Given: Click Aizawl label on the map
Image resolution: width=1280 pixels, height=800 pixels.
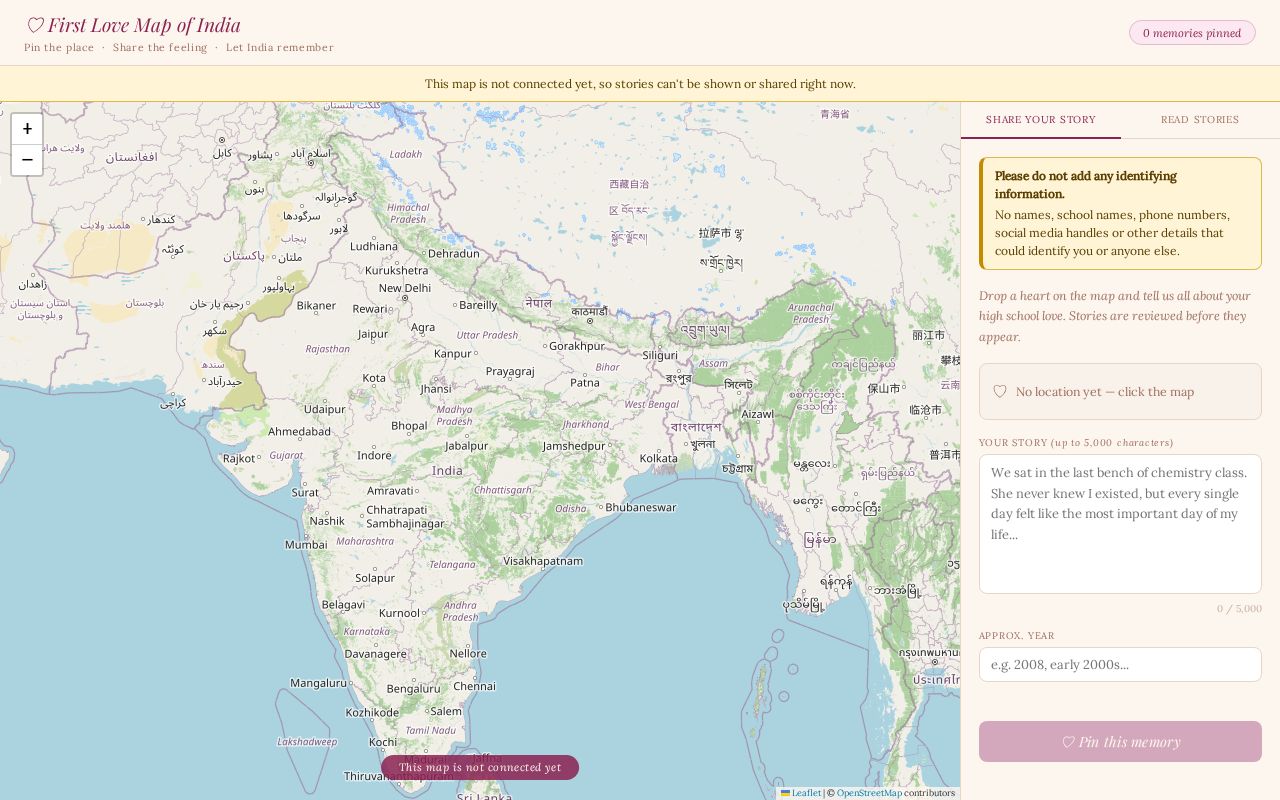Looking at the screenshot, I should click(758, 414).
